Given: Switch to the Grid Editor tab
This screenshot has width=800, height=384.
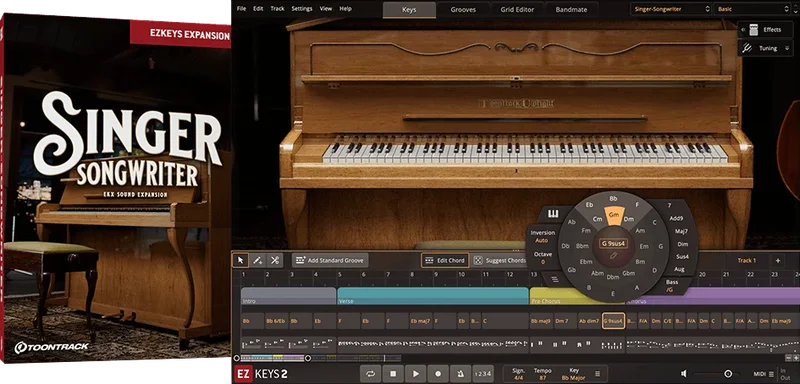Looking at the screenshot, I should pyautogui.click(x=517, y=10).
